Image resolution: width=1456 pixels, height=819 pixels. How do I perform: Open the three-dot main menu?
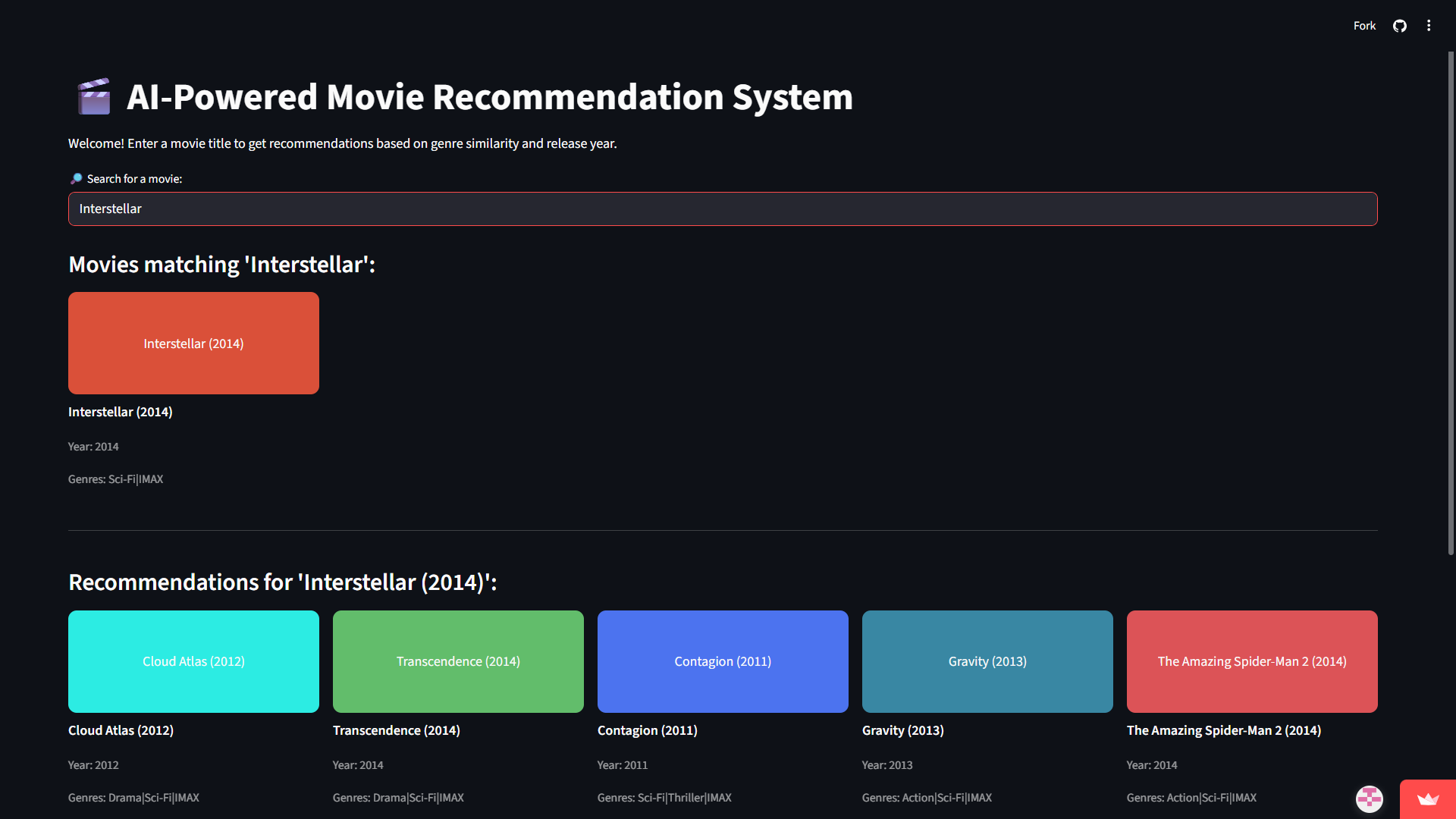(x=1429, y=26)
